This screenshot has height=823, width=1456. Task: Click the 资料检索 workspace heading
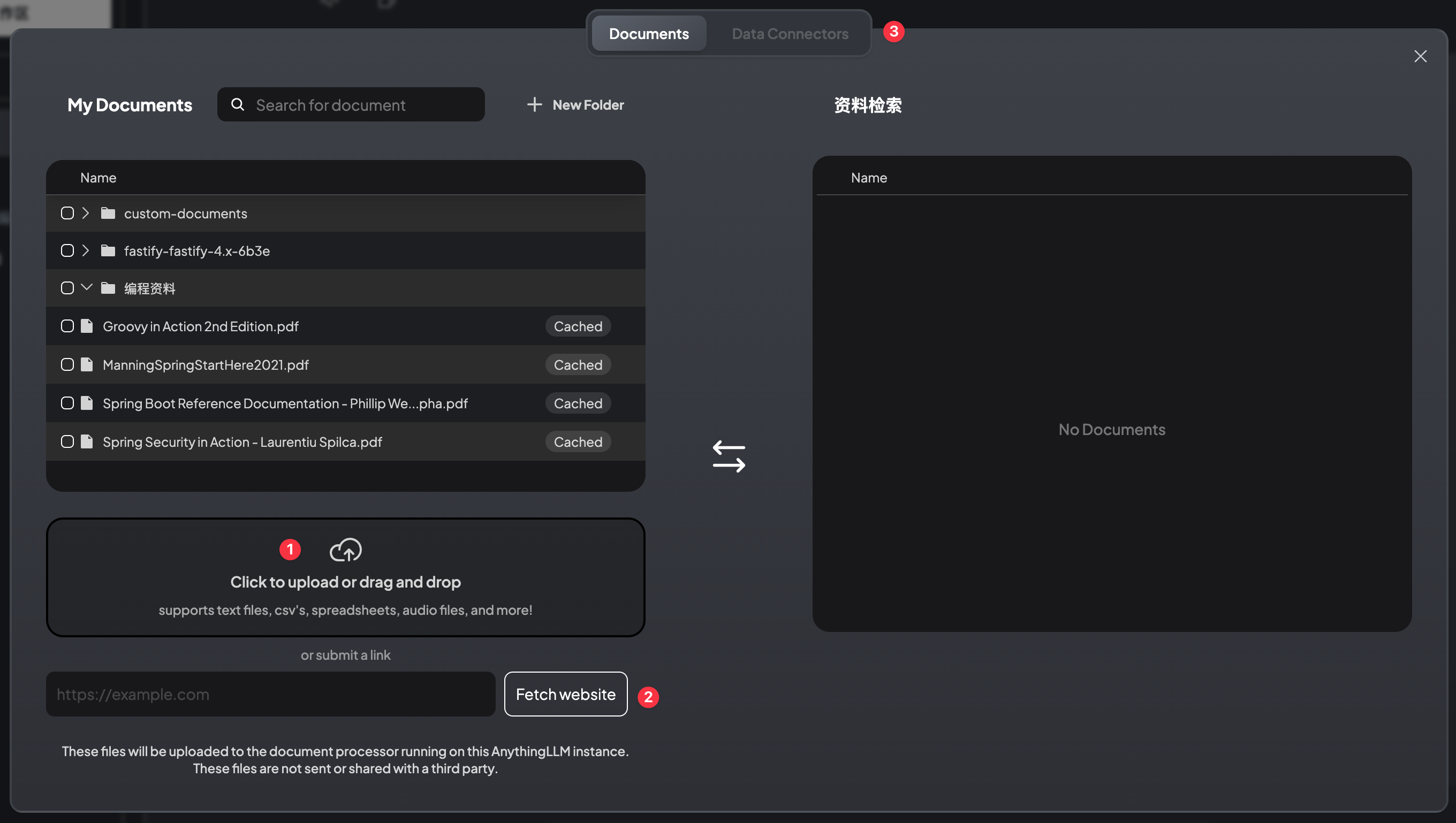point(867,105)
